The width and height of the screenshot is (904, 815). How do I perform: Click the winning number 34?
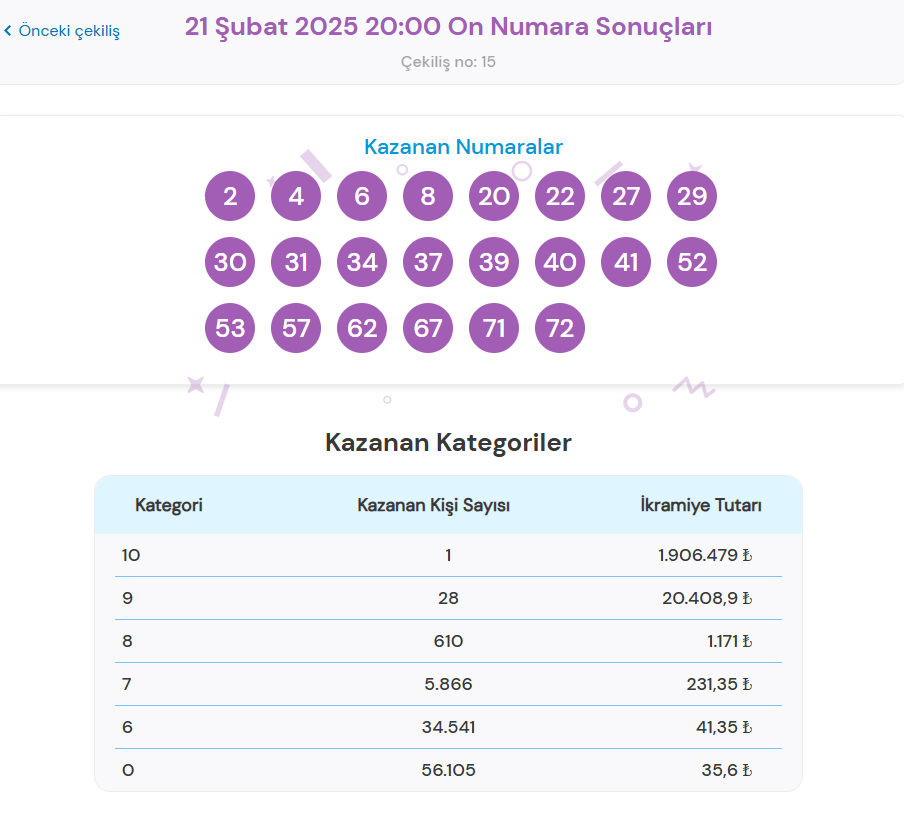click(361, 262)
